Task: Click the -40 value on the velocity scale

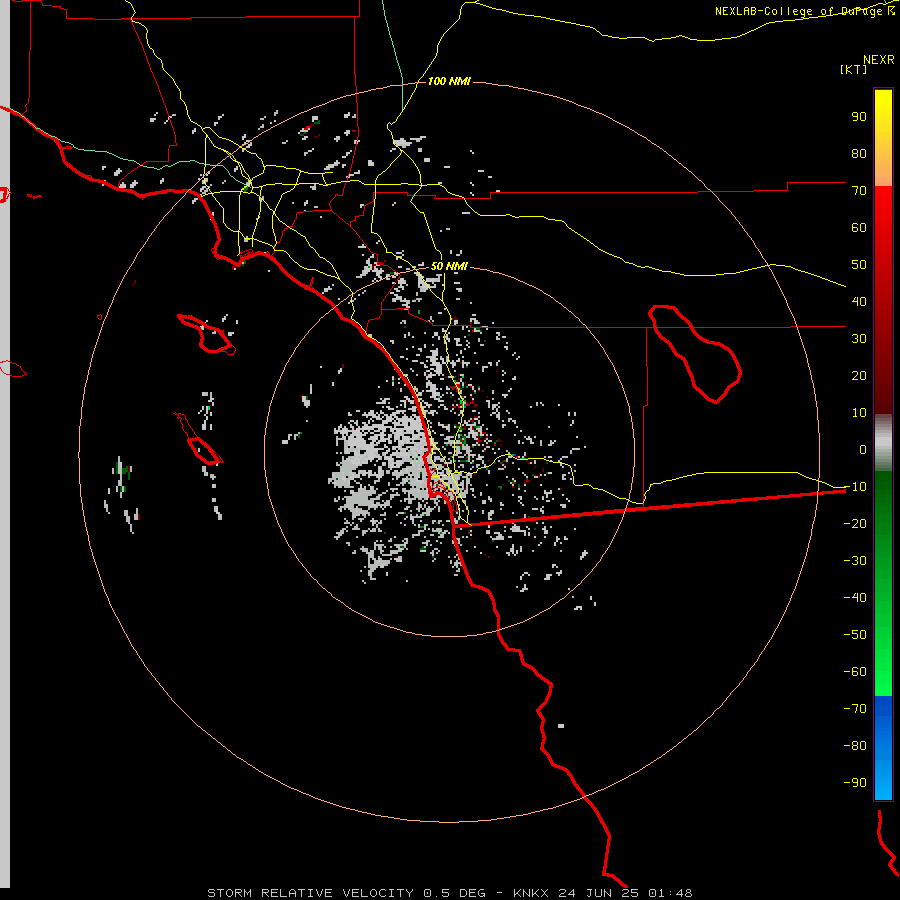Action: point(855,598)
